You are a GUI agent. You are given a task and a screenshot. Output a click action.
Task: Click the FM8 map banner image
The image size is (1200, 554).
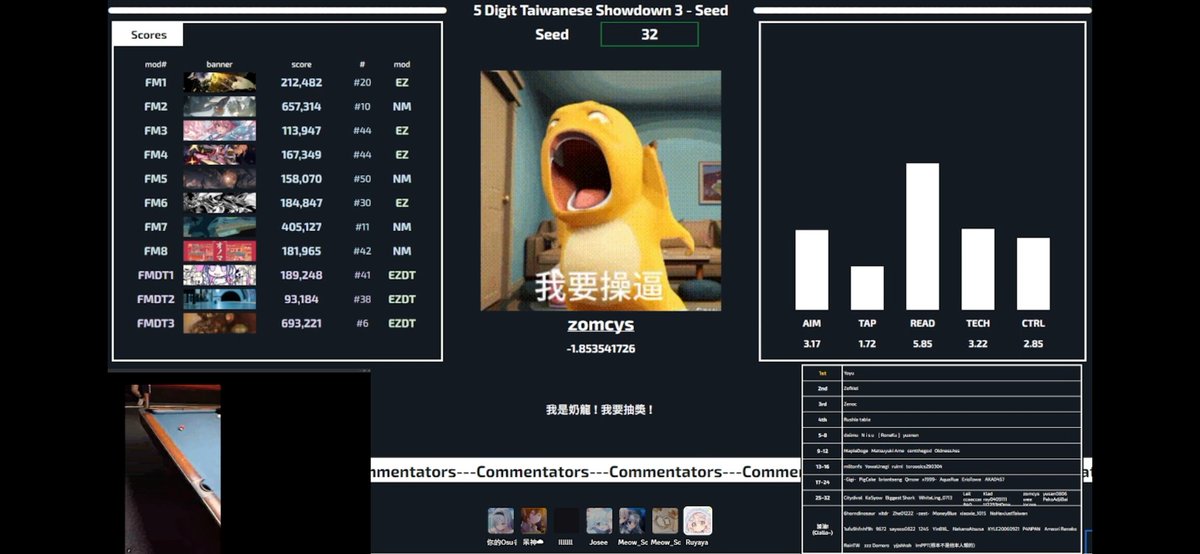tap(219, 251)
